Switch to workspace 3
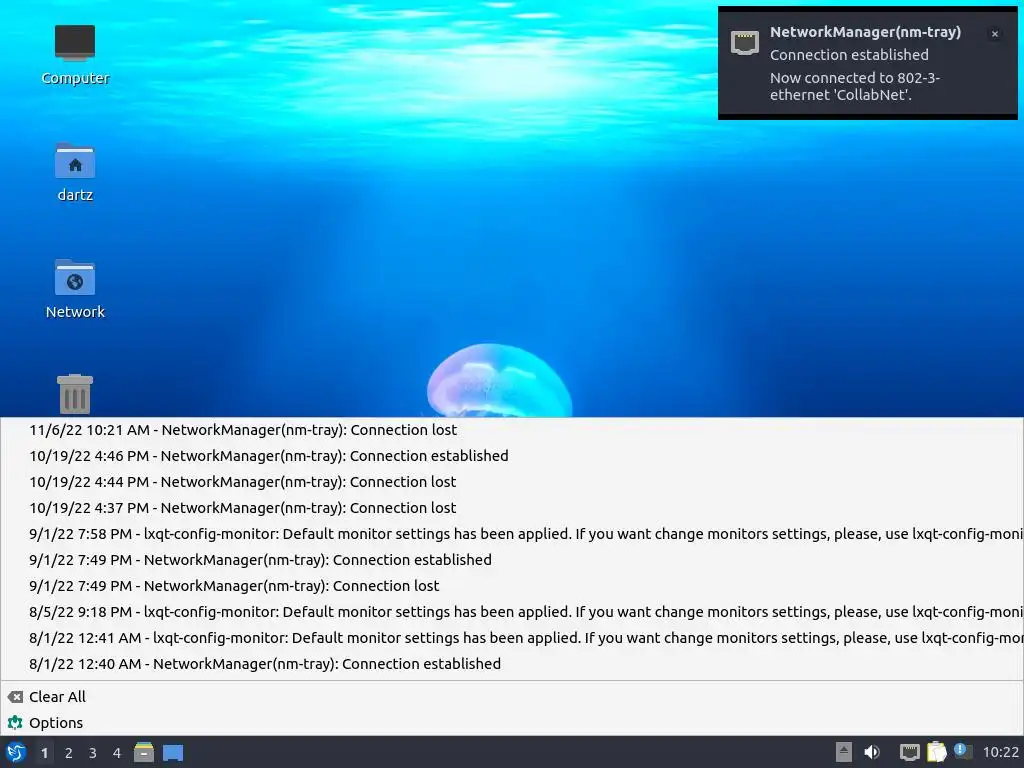This screenshot has height=768, width=1024. click(x=93, y=753)
